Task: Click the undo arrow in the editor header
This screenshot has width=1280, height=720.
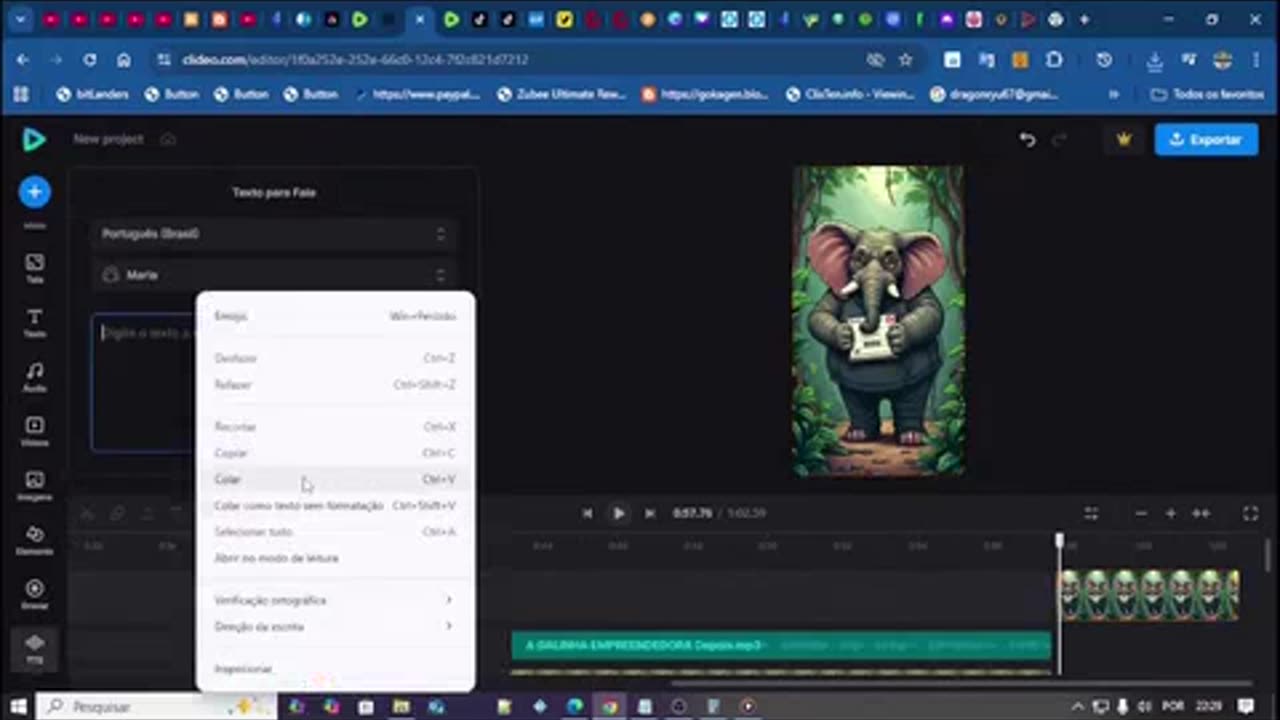Action: pyautogui.click(x=1027, y=139)
